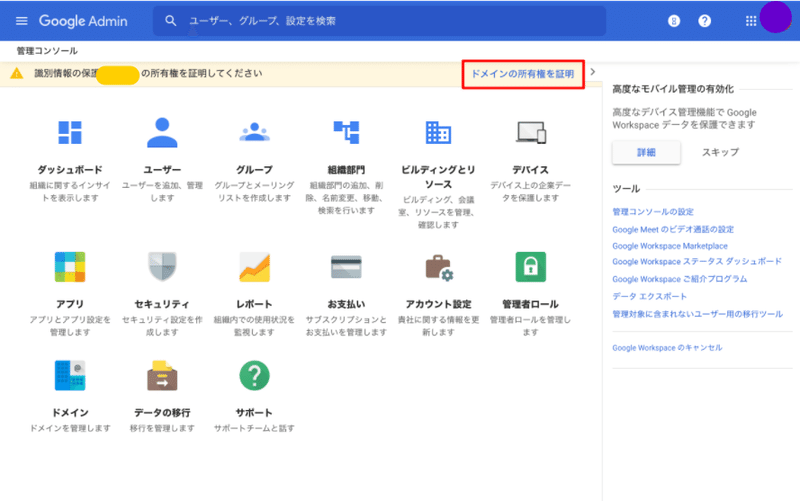Open the ユーザー users icon

tap(162, 133)
